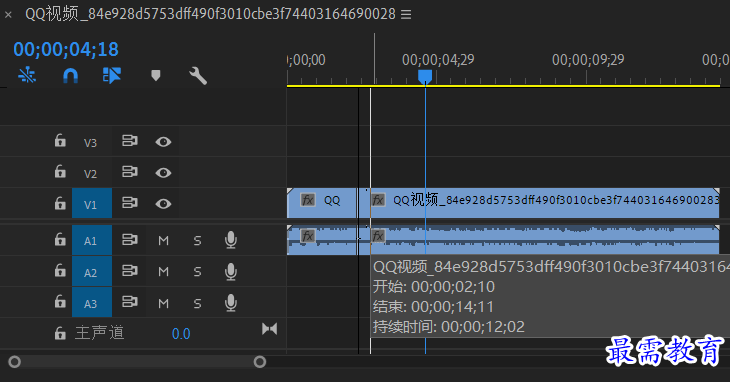Click fx badge on first V1 clip

tap(308, 200)
